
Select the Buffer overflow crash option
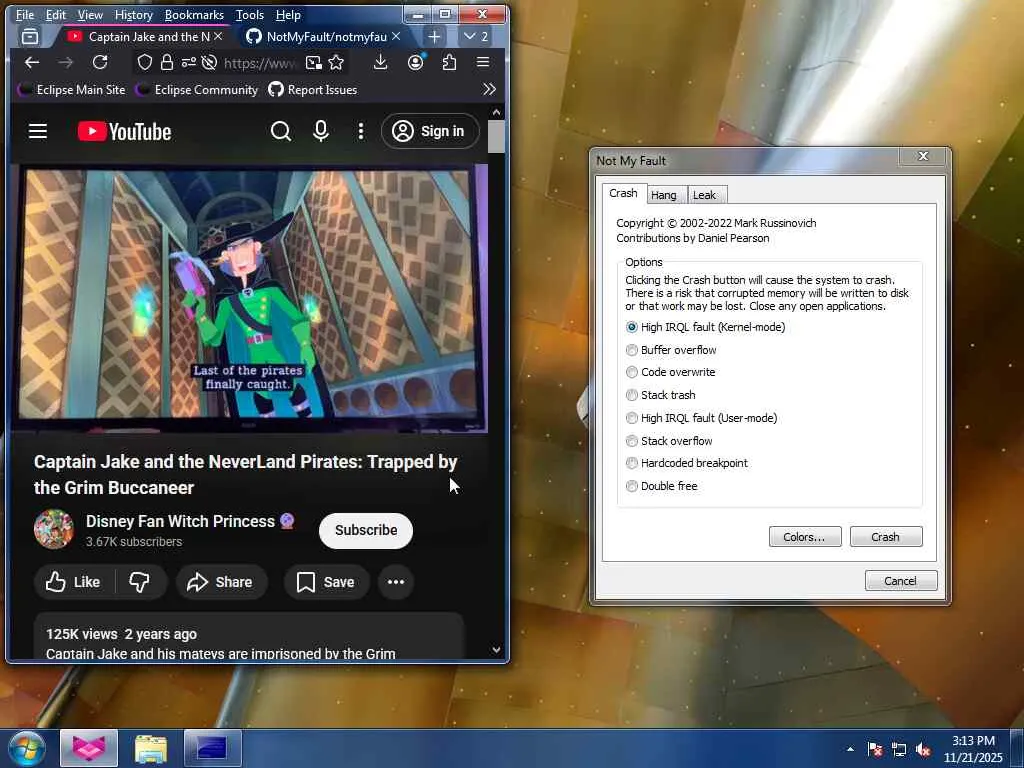pos(671,350)
